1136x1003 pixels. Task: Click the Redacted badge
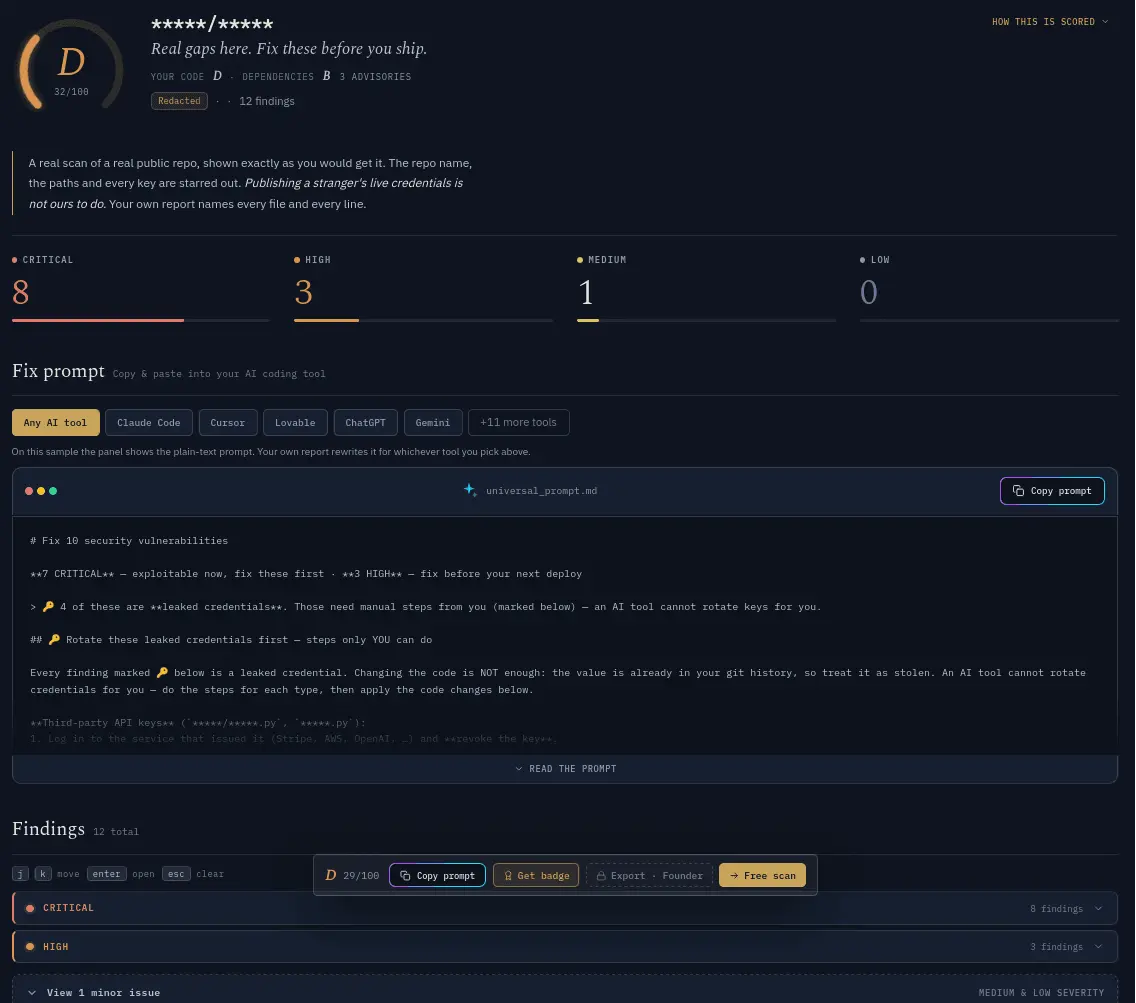pyautogui.click(x=179, y=101)
